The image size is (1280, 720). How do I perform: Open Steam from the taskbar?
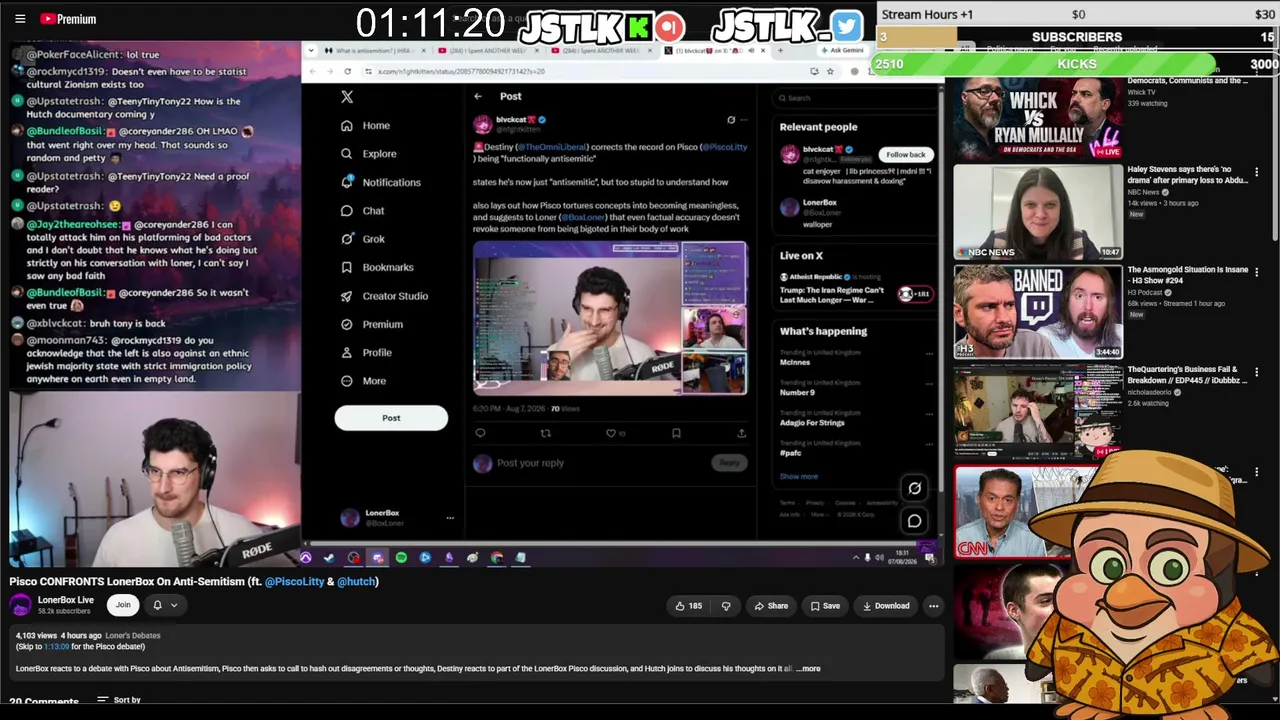[x=329, y=557]
